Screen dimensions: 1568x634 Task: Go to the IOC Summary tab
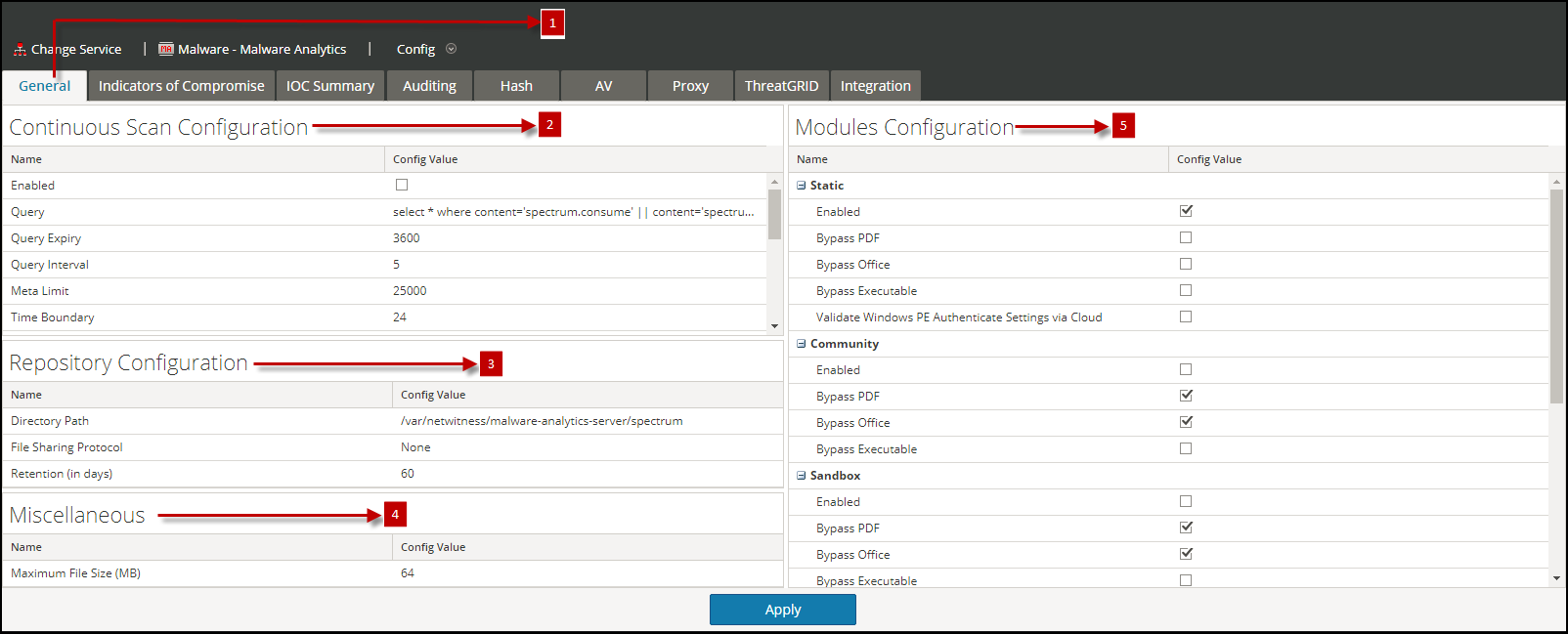coord(329,86)
